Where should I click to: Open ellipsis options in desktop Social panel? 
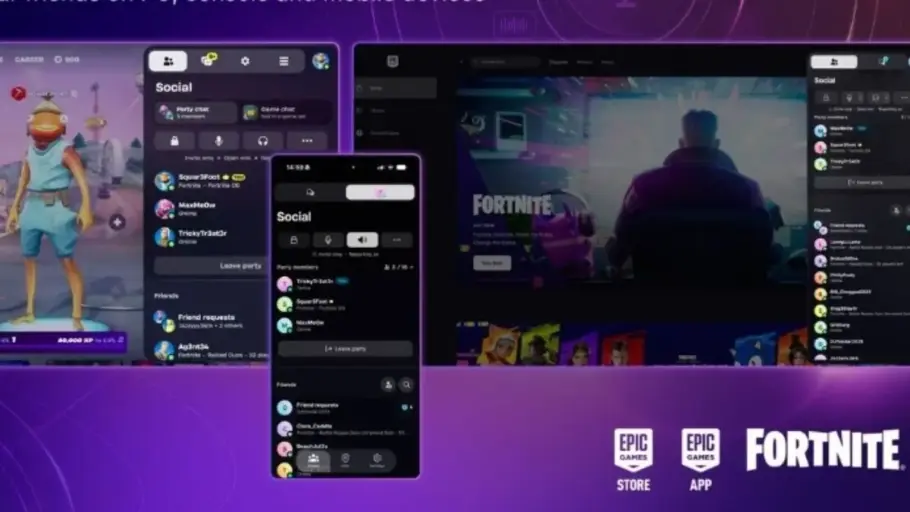[902, 98]
